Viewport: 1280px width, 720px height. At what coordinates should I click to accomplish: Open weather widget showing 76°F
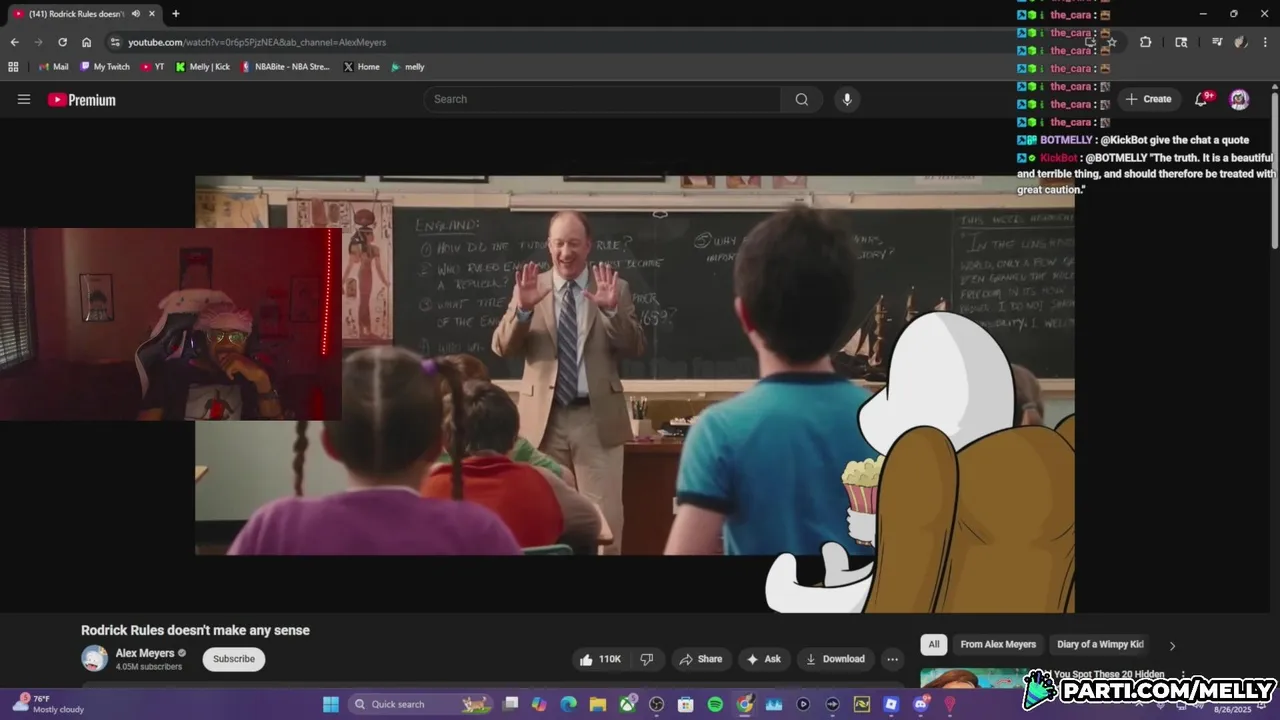[x=48, y=704]
